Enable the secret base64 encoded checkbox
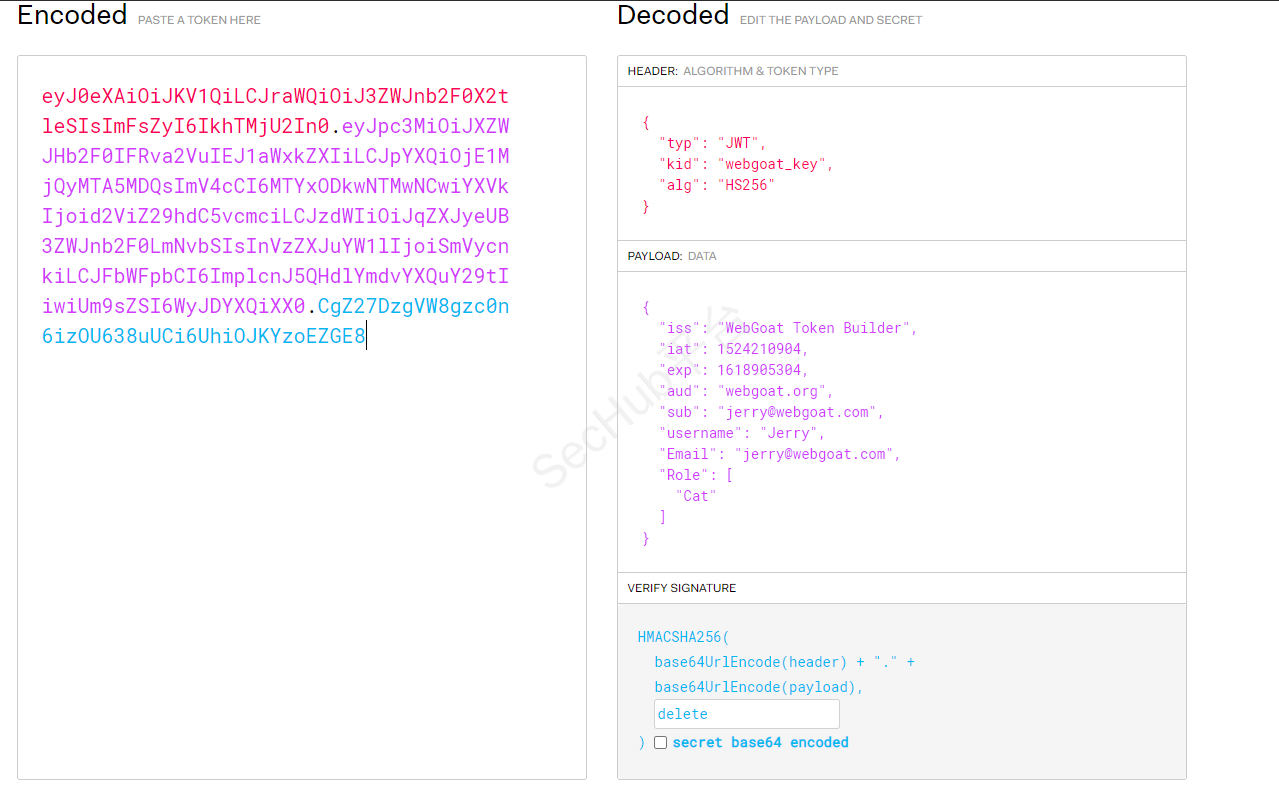Image resolution: width=1279 pixels, height=789 pixels. (660, 743)
